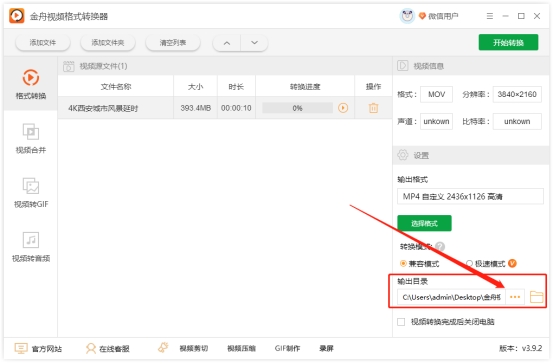Click the monitor icon beside 官方网站
The image size is (553, 364).
21,348
